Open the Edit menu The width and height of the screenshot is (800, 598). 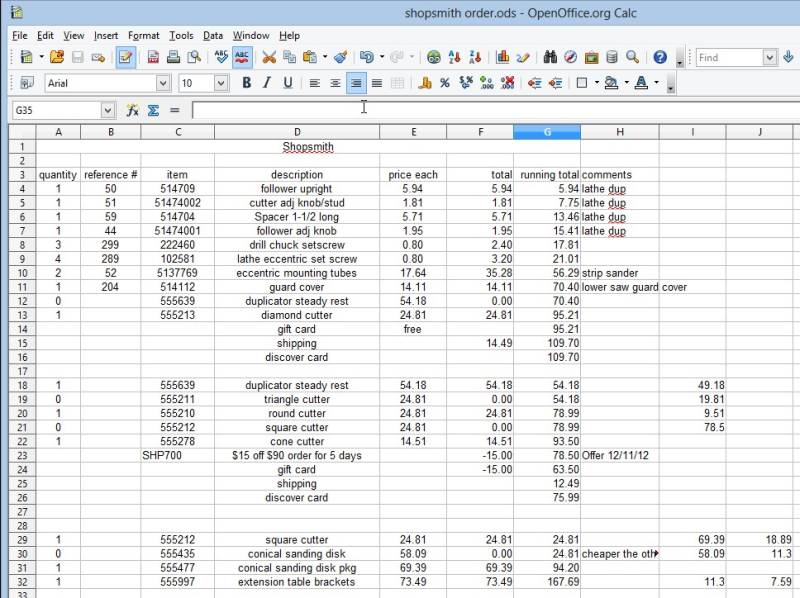pyautogui.click(x=45, y=36)
